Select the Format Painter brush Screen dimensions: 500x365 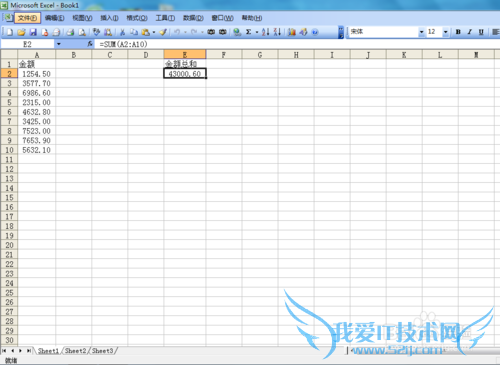pos(163,32)
